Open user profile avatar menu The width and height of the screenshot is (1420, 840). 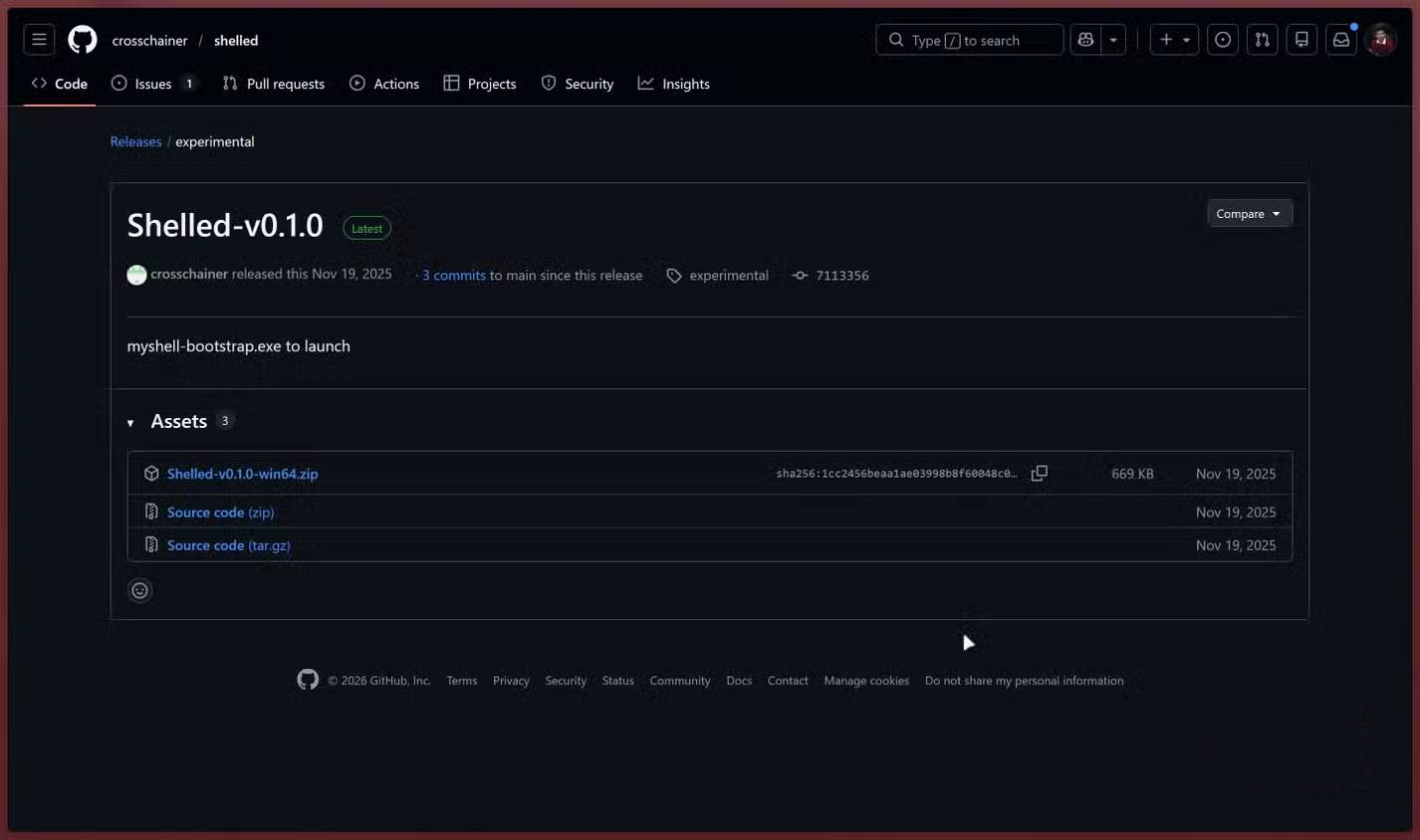tap(1381, 40)
